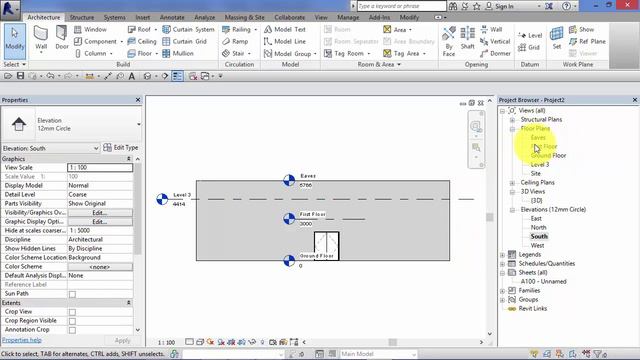The width and height of the screenshot is (640, 360).
Task: Collapse the Extents properties section
Action: pos(129,303)
